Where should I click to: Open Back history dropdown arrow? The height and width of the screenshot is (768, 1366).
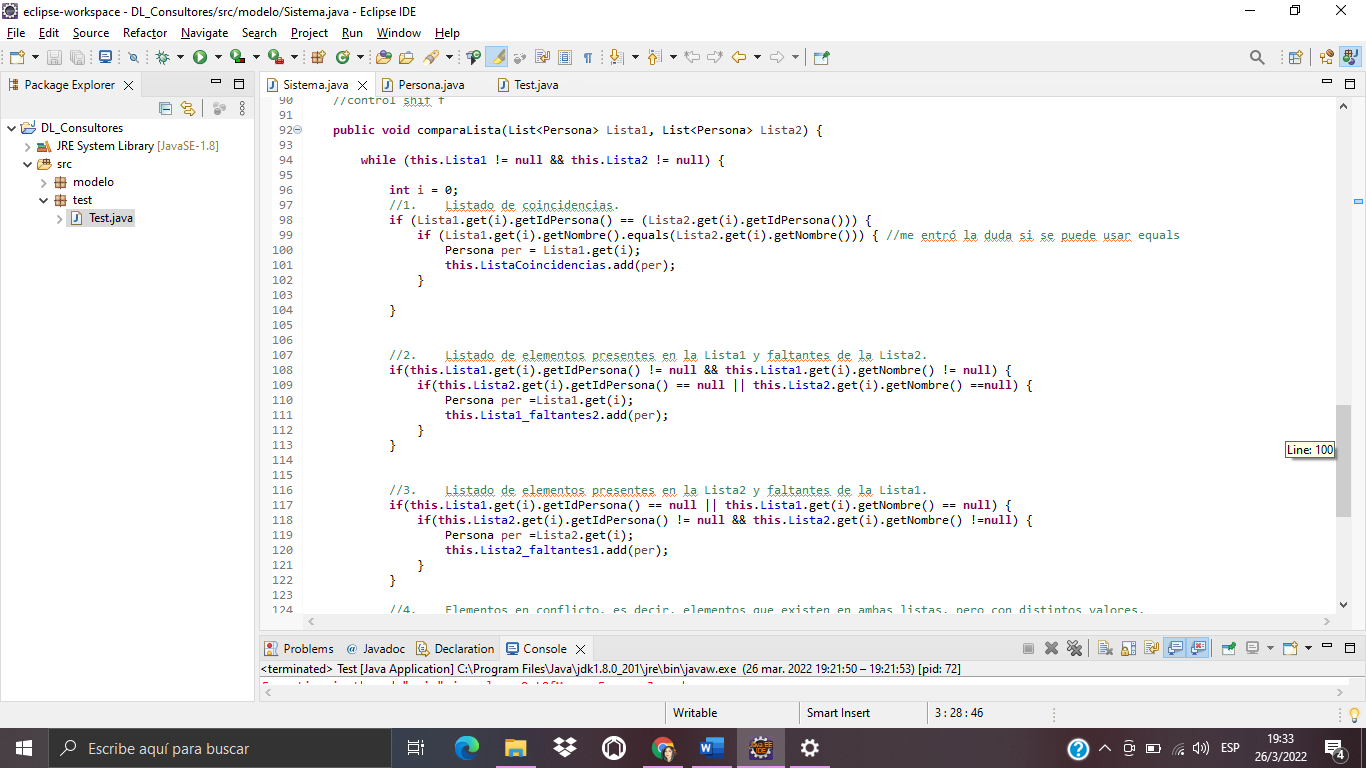tap(757, 57)
